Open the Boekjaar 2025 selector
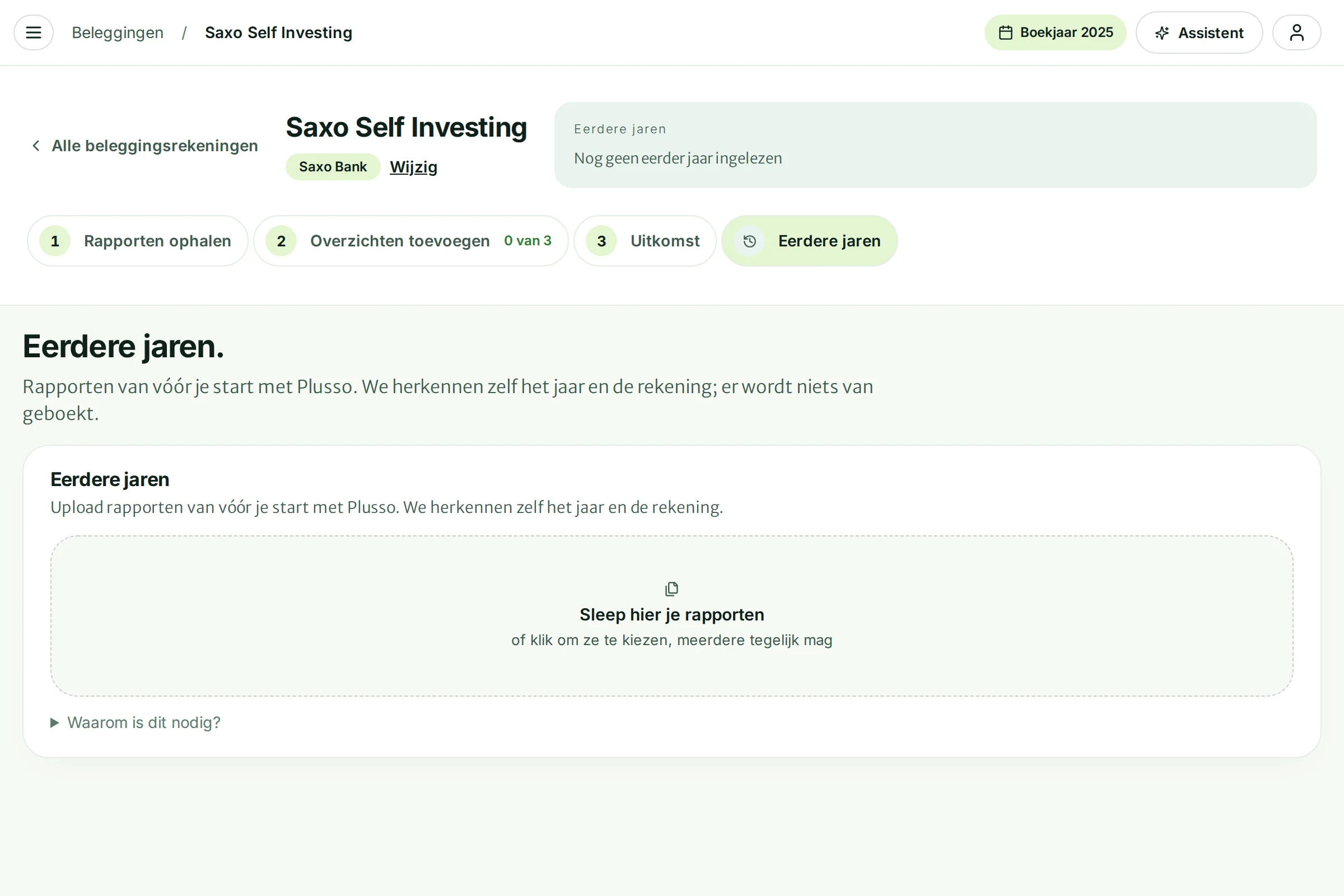 1055,32
